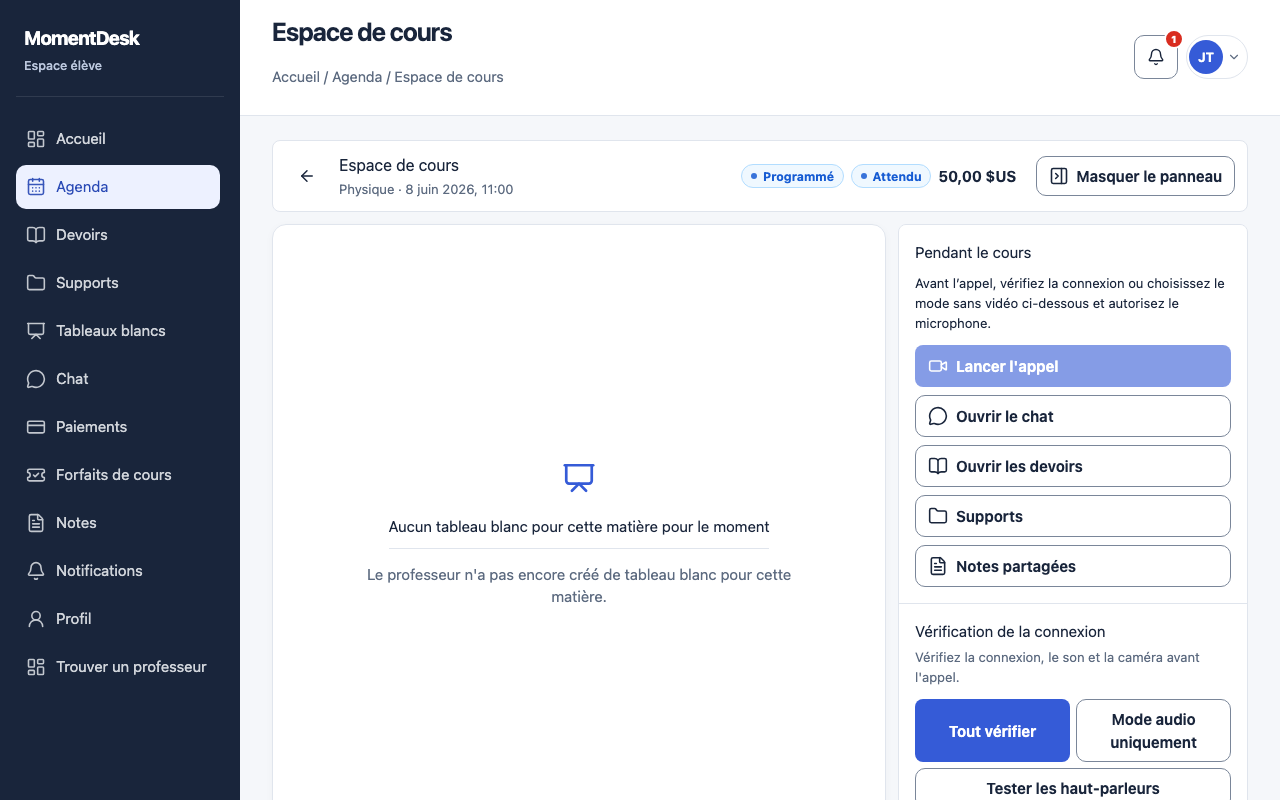This screenshot has height=800, width=1280.
Task: Click the 'Pendant le cours' heading
Action: [x=973, y=253]
